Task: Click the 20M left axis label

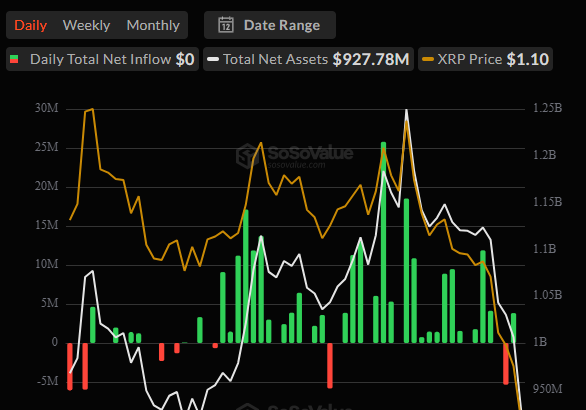Action: pos(47,186)
